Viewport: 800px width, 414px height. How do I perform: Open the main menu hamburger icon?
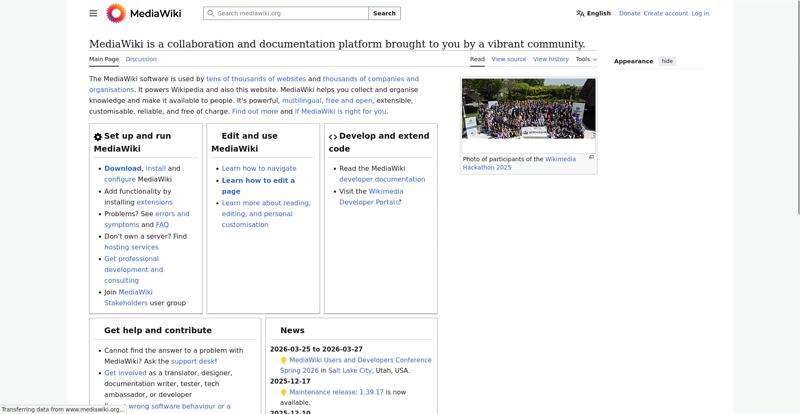coord(93,13)
